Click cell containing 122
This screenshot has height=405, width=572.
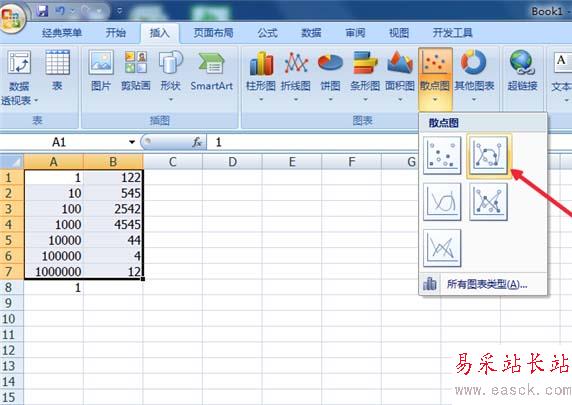click(x=113, y=178)
